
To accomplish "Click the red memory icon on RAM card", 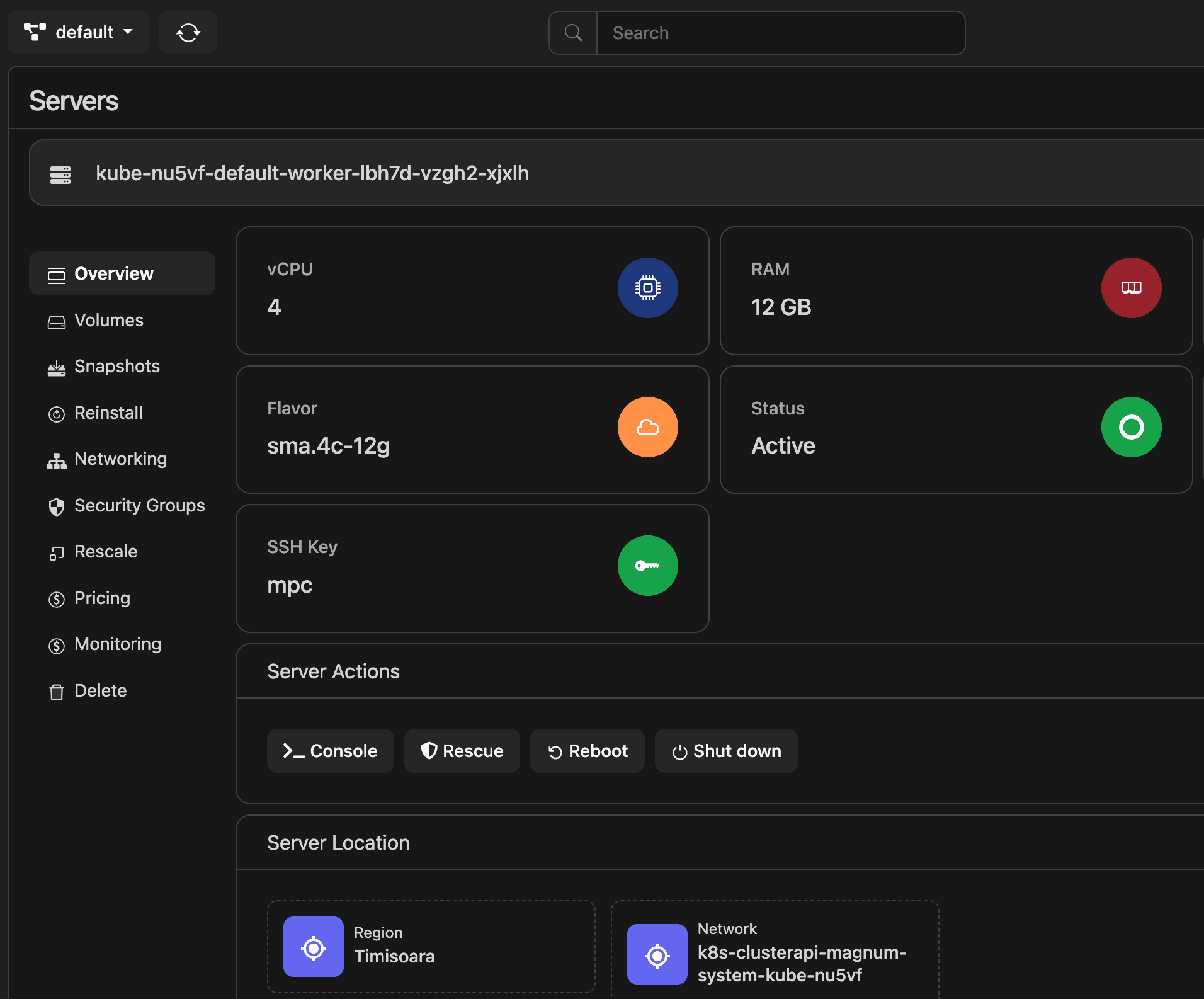I will click(x=1130, y=288).
